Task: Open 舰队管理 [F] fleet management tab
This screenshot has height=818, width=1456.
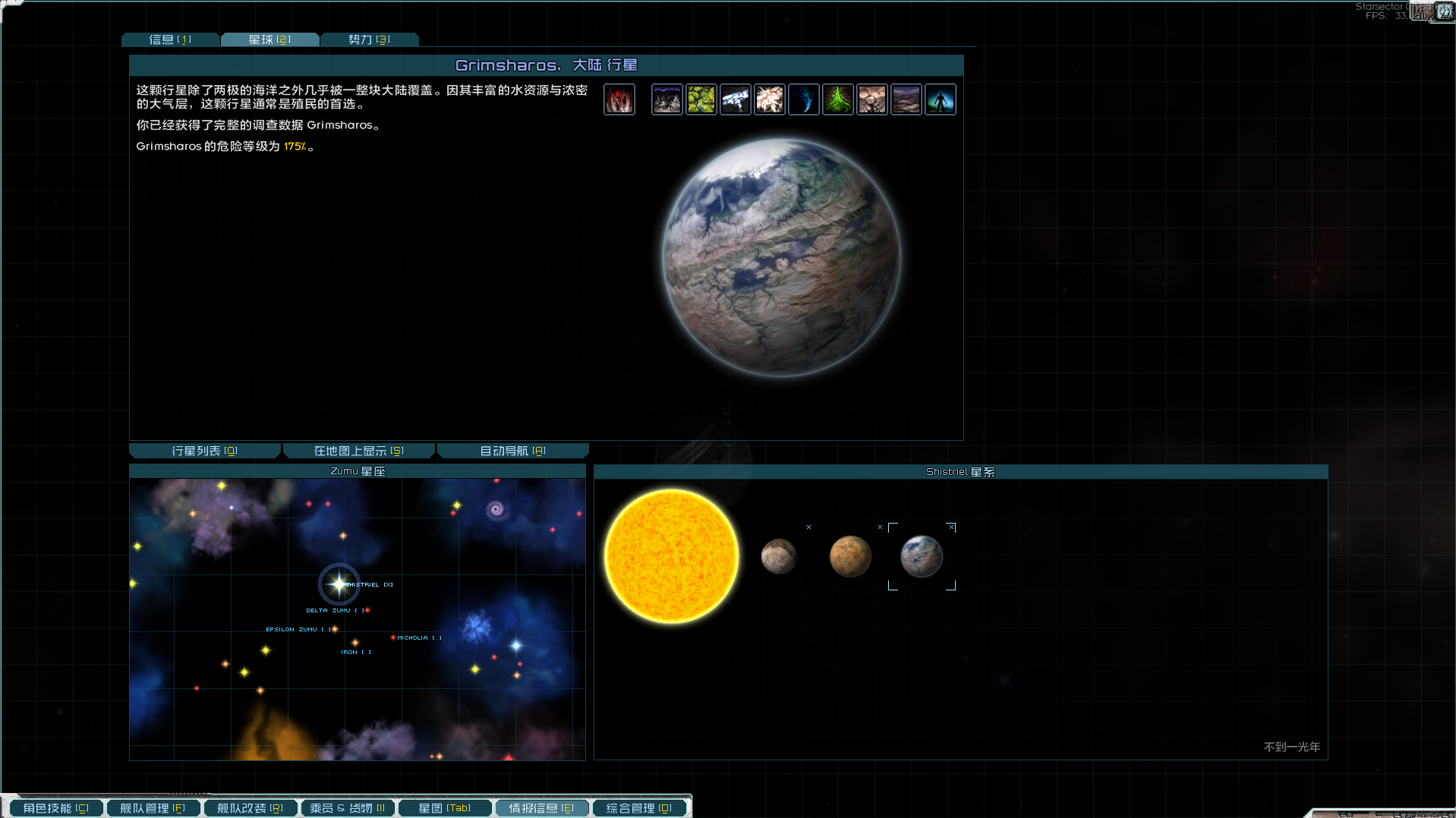Action: click(153, 808)
